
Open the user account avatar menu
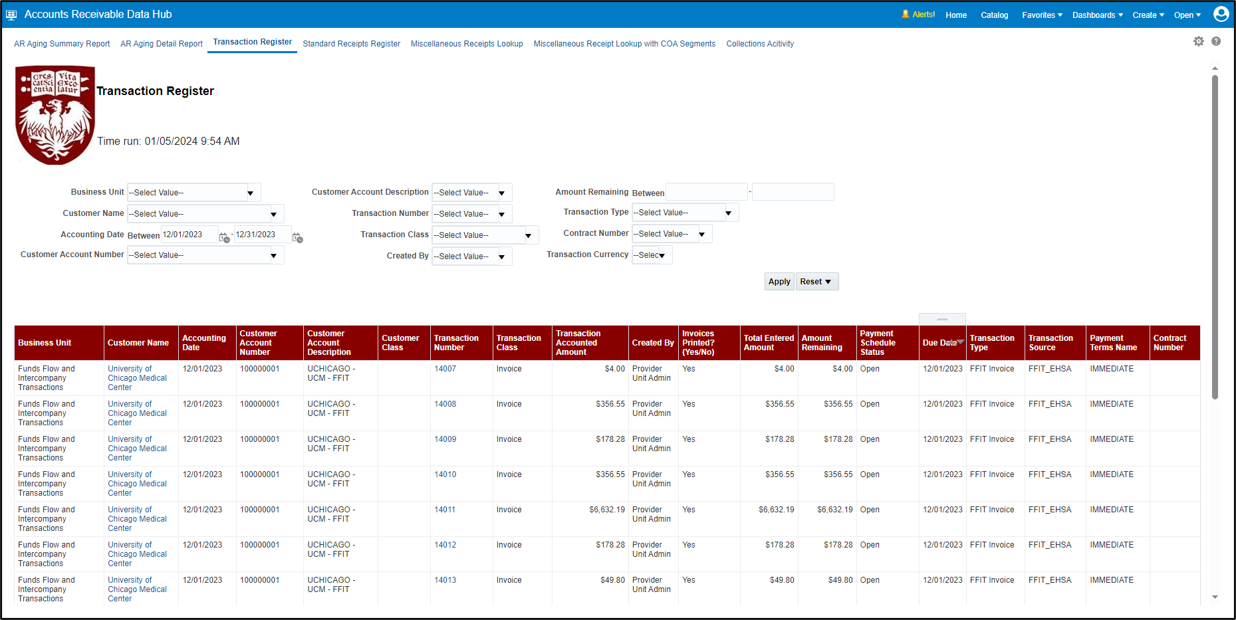pyautogui.click(x=1220, y=14)
